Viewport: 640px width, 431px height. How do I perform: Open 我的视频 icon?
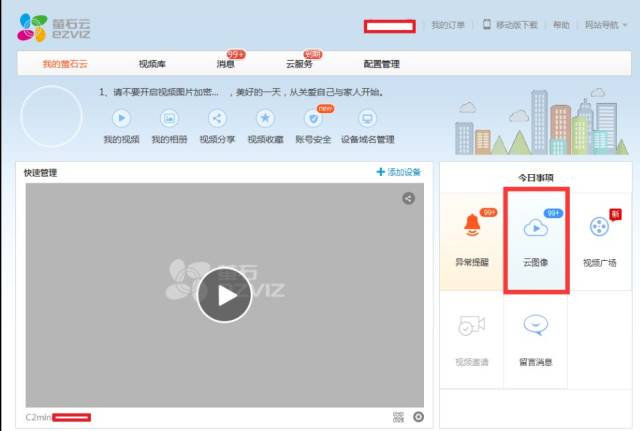121,118
